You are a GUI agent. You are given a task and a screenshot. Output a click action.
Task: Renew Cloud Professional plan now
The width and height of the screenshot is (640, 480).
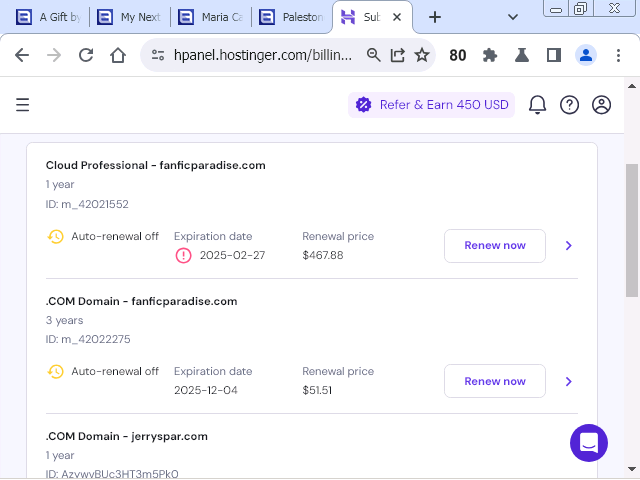[495, 246]
